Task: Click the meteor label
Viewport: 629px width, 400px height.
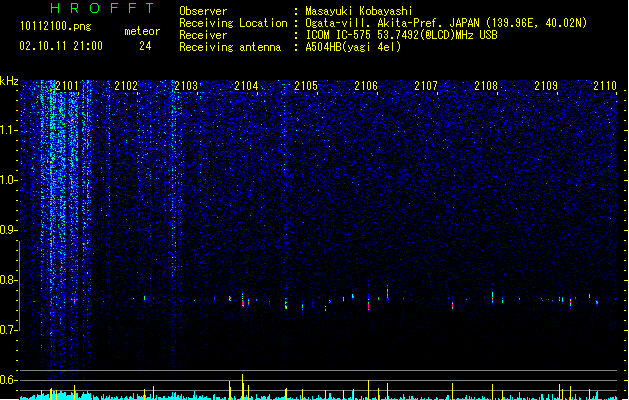Action: [142, 31]
